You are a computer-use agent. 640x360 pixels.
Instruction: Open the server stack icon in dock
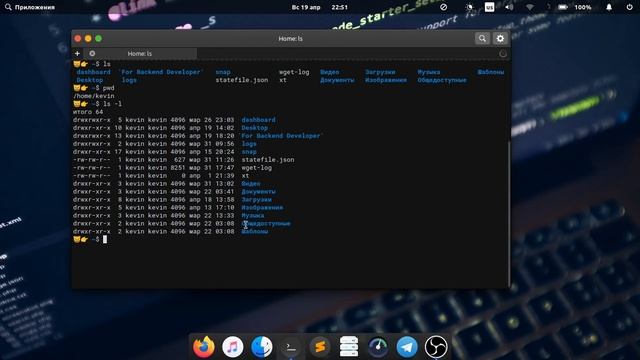pos(349,347)
